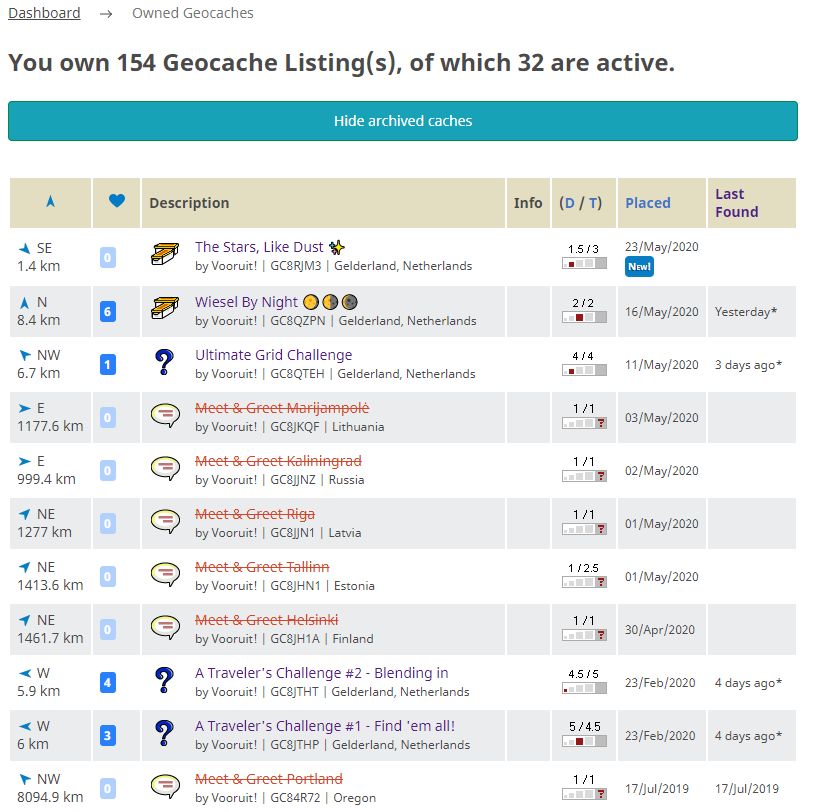The width and height of the screenshot is (815, 812).
Task: Go to the Dashboard breadcrumb
Action: (x=44, y=13)
